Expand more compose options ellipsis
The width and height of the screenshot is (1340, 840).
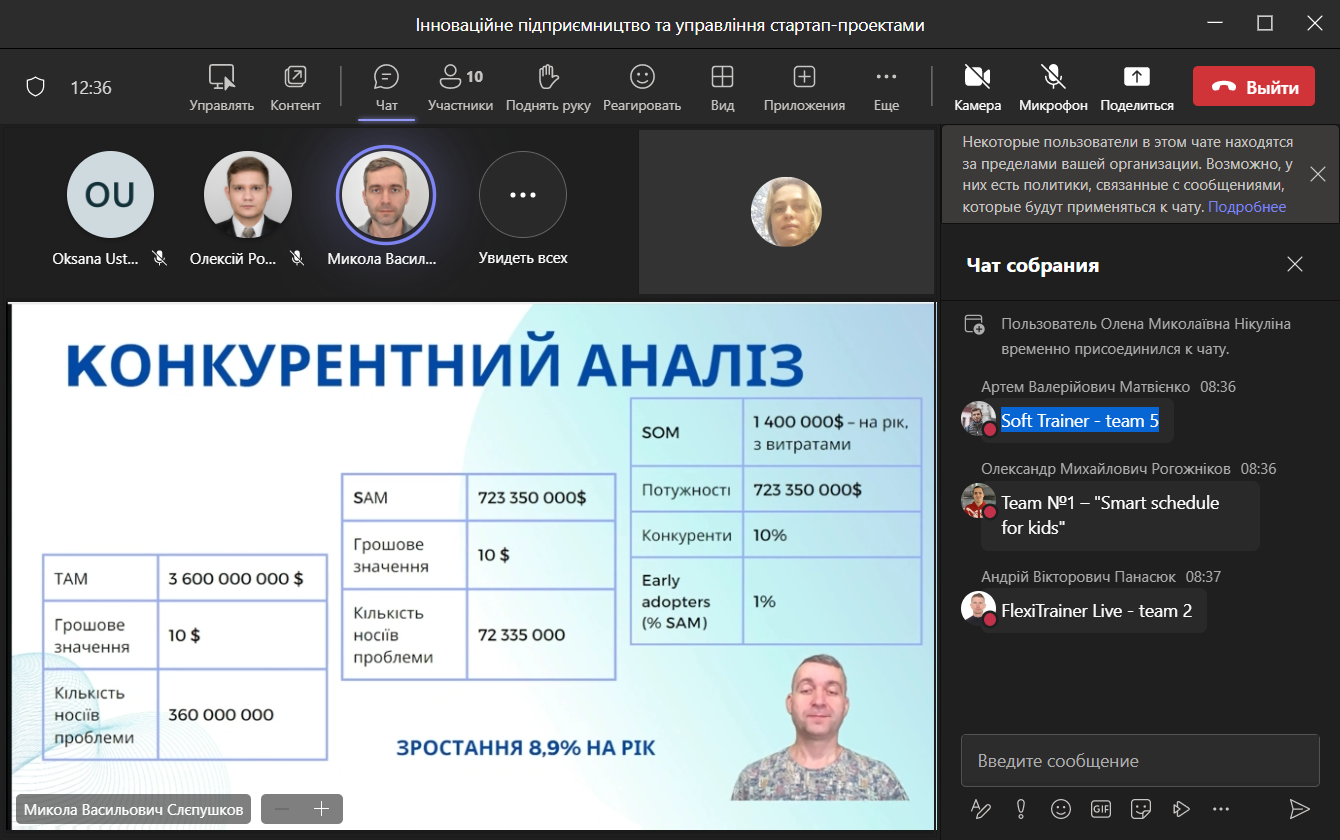pyautogui.click(x=1220, y=809)
